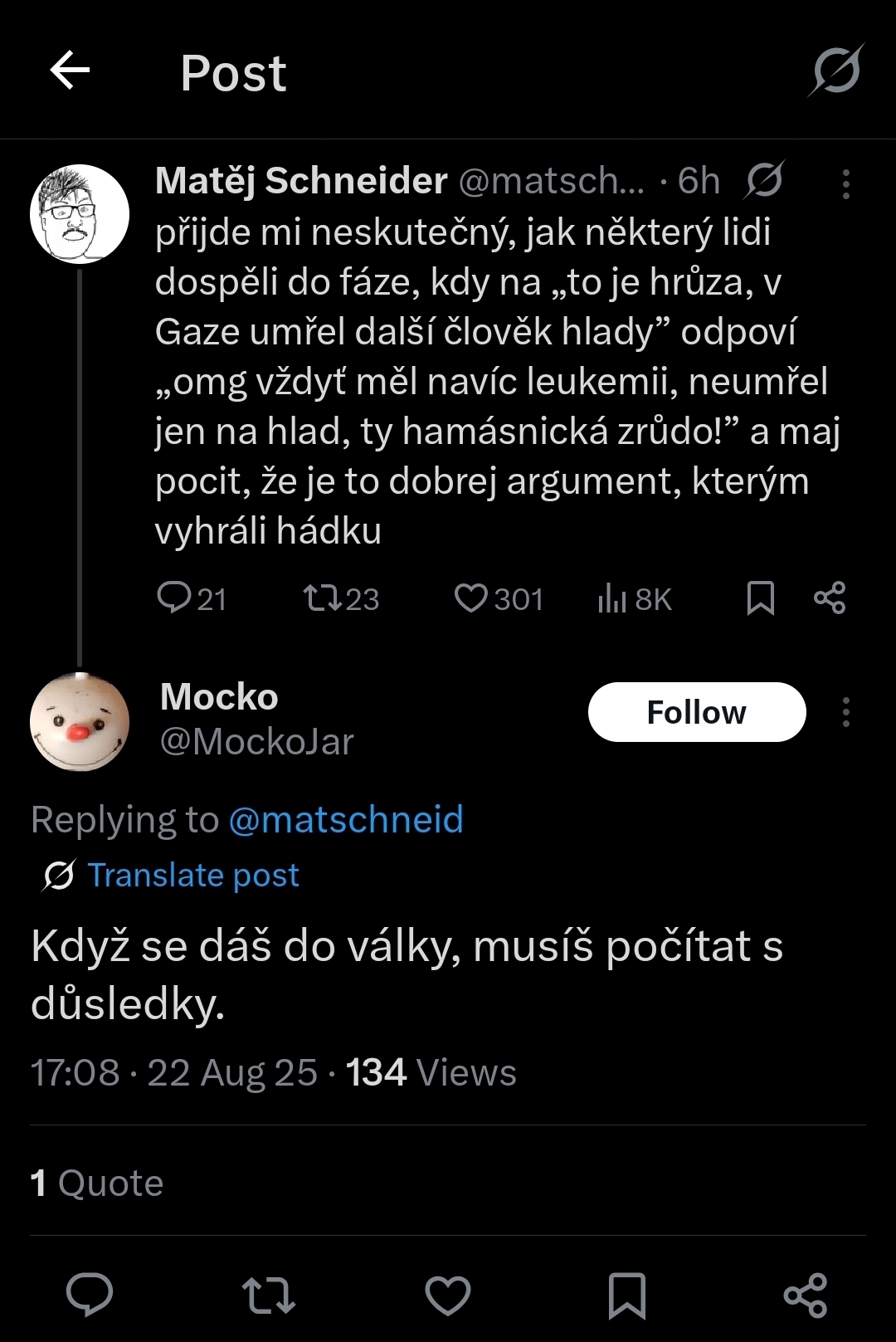The height and width of the screenshot is (1342, 896).
Task: Like Mocko's reply
Action: (x=448, y=1296)
